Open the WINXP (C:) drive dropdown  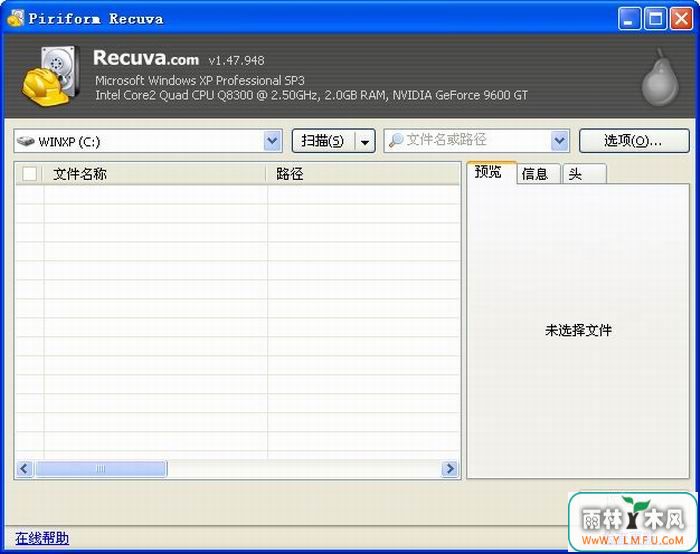(x=272, y=141)
